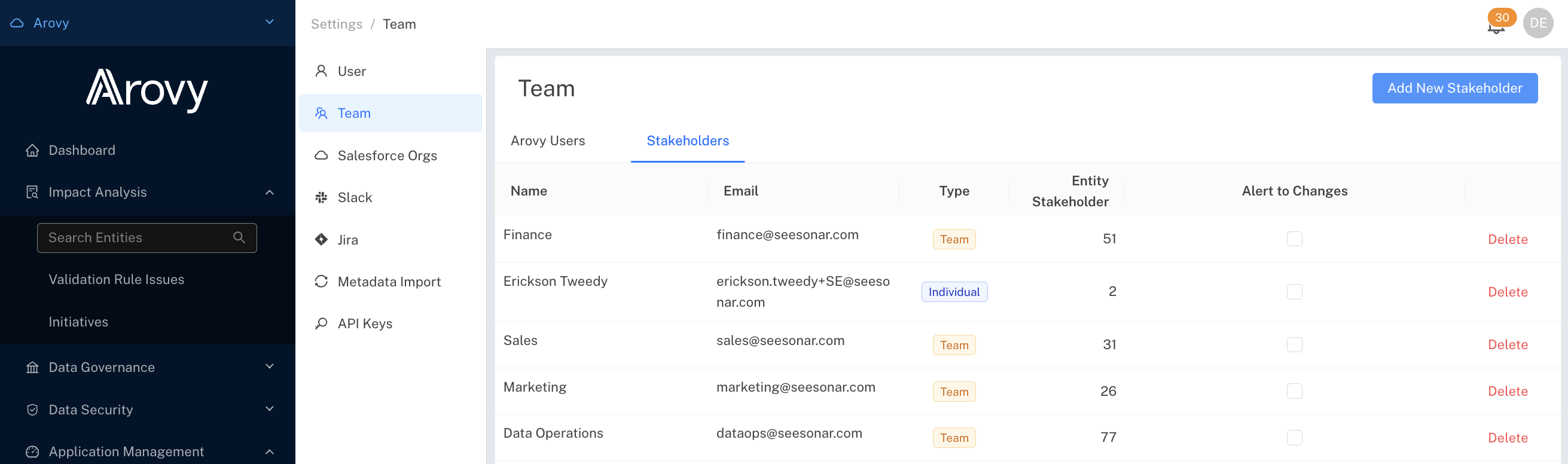
Task: Focus the Search Entities input field
Action: (x=147, y=237)
